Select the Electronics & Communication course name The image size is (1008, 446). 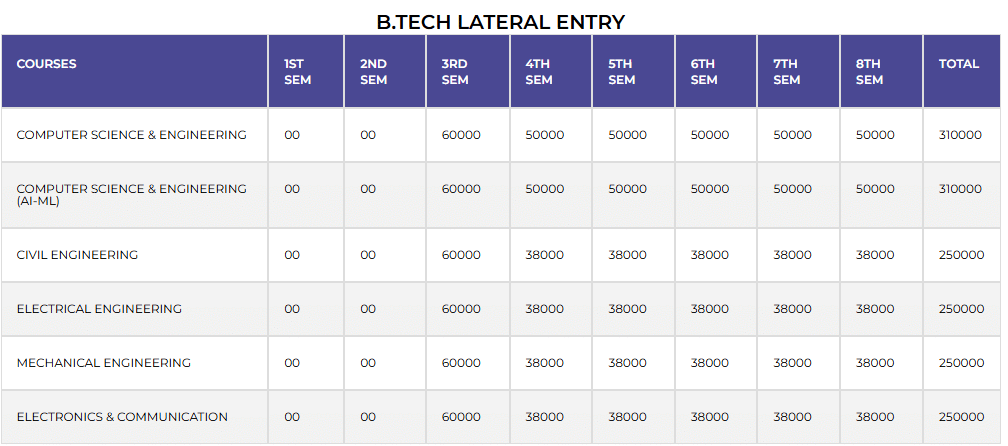(122, 417)
